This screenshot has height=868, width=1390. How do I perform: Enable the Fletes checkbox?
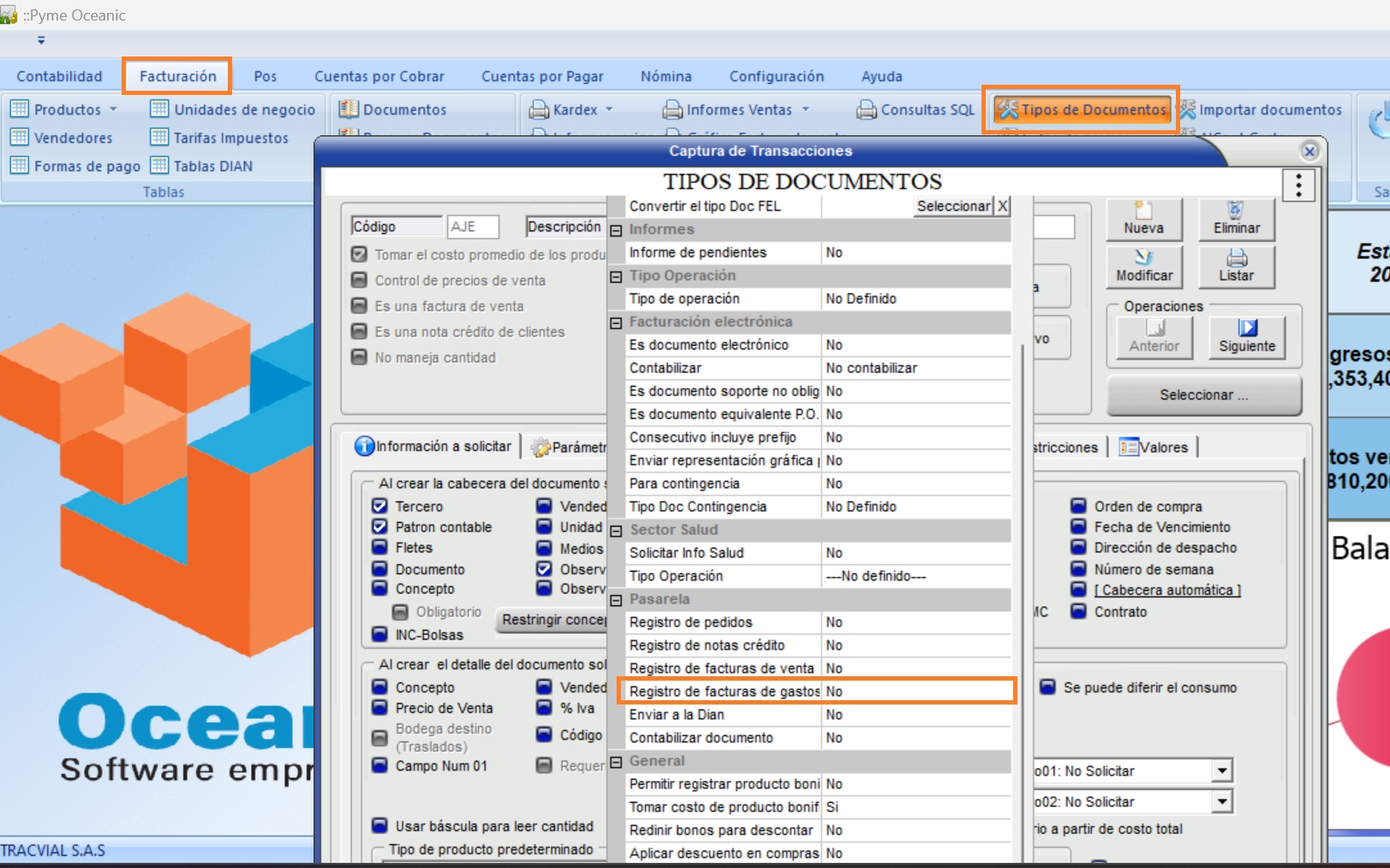380,547
